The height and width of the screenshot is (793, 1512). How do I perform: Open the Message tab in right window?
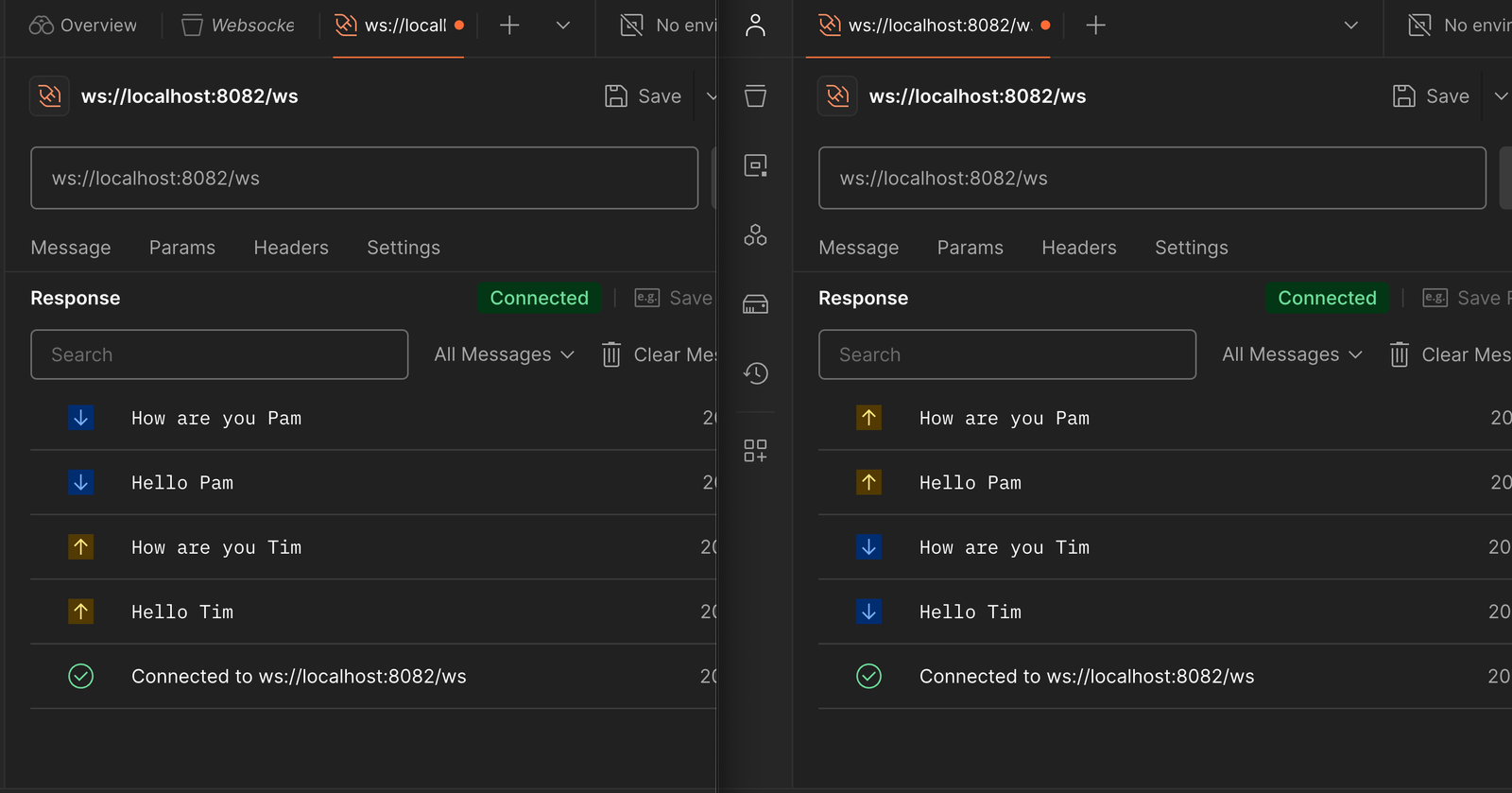[859, 248]
